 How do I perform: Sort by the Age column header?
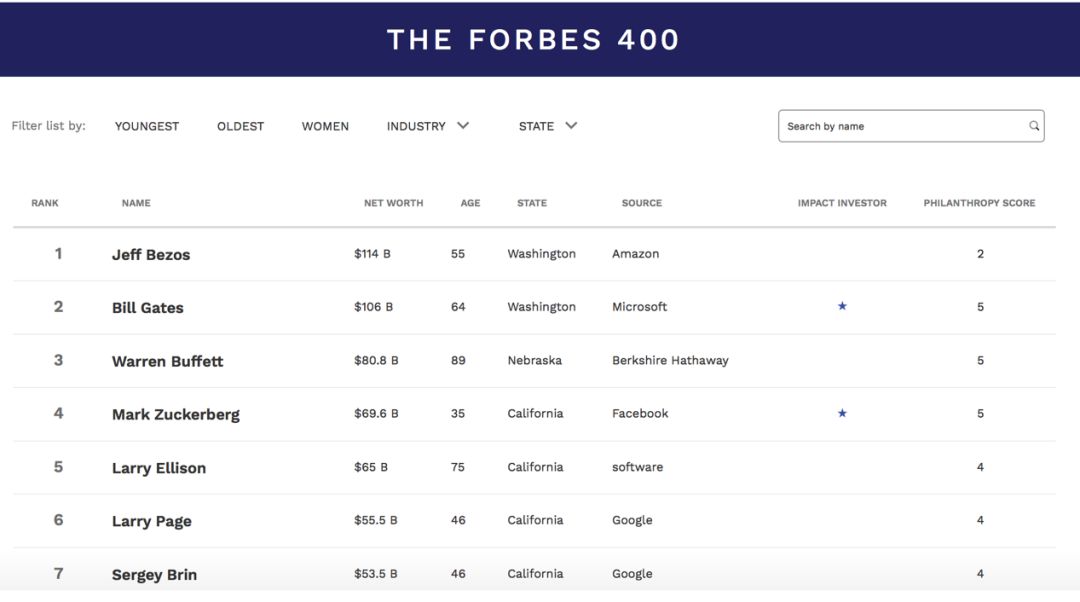(470, 203)
